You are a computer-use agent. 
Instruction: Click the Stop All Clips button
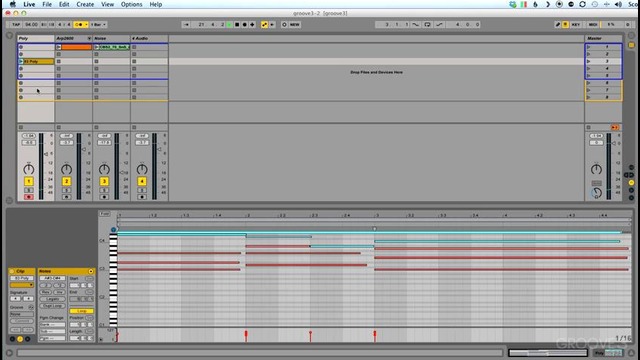589,127
